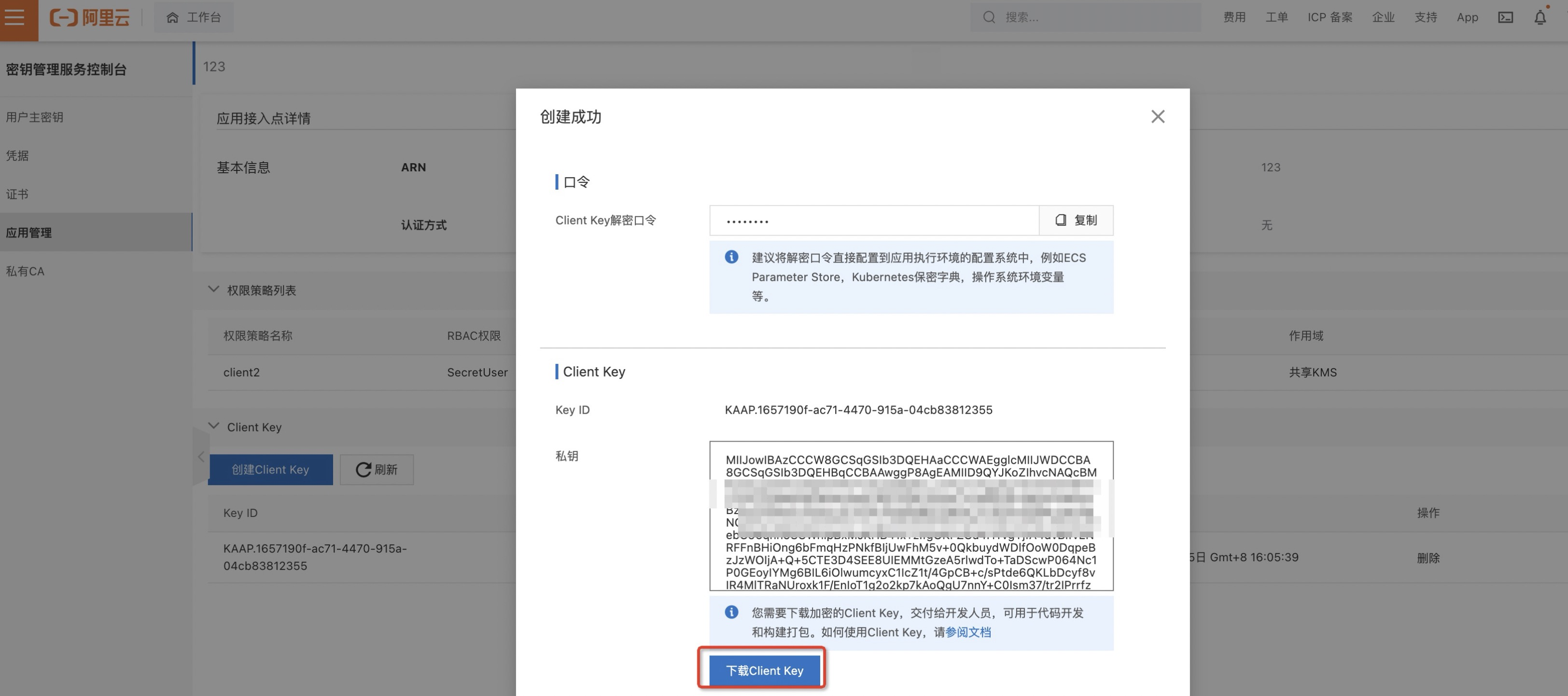Select the Private CA sidebar item
Image resolution: width=1568 pixels, height=696 pixels.
pos(25,271)
